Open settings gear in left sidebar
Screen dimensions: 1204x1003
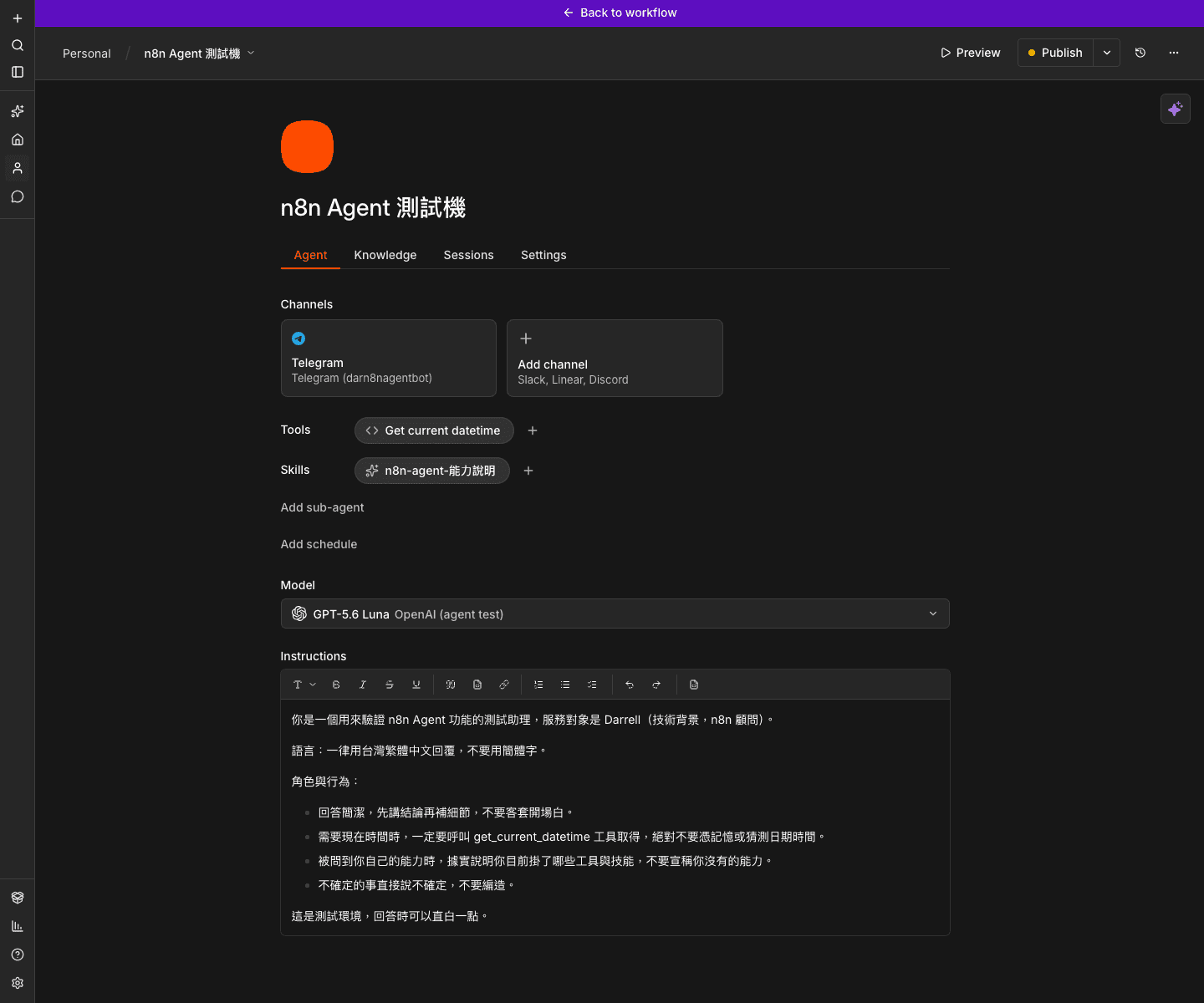(18, 983)
